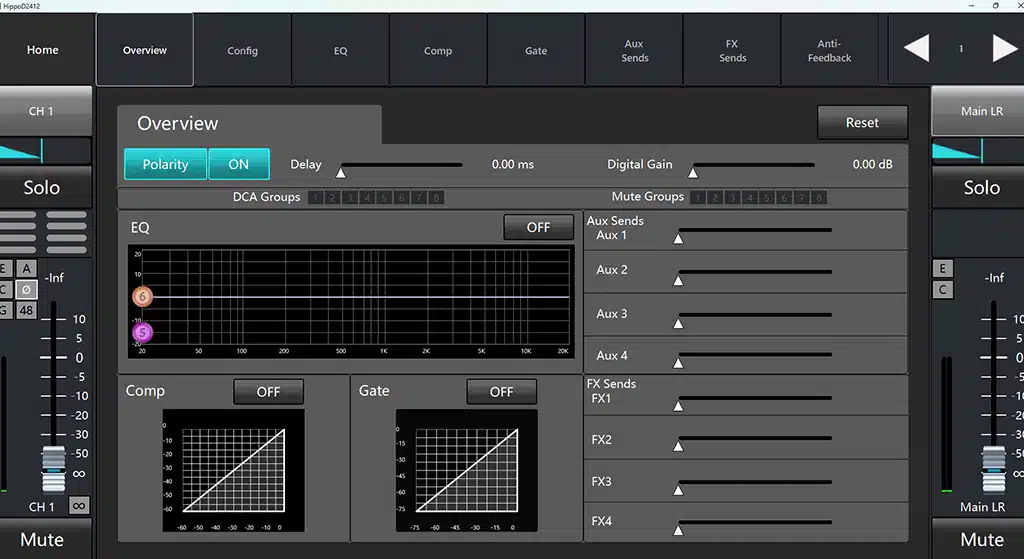The image size is (1024, 559).
Task: Click the C indicator on Main LR strip
Action: 942,289
